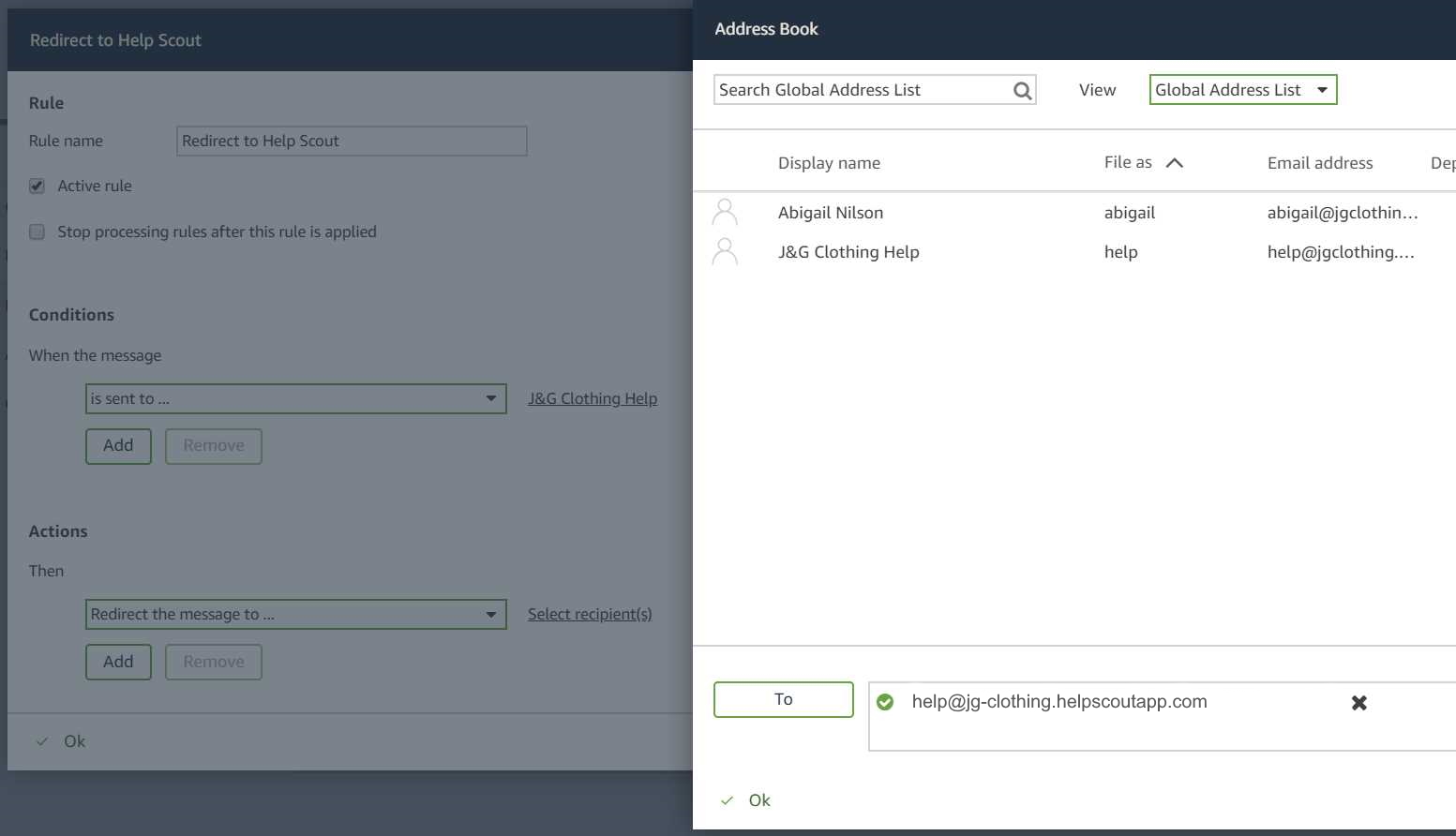Click the To button to add recipient

783,700
